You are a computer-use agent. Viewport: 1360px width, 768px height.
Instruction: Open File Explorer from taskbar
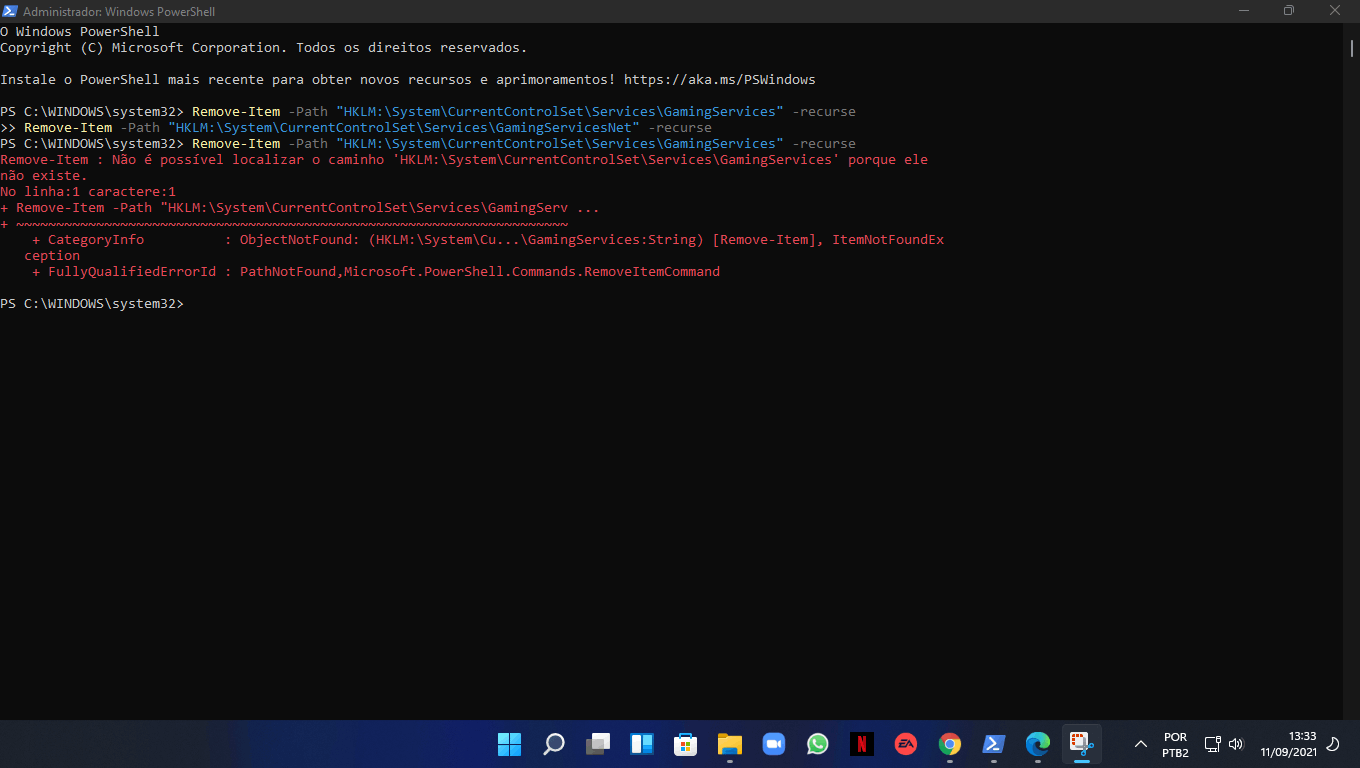pyautogui.click(x=730, y=744)
